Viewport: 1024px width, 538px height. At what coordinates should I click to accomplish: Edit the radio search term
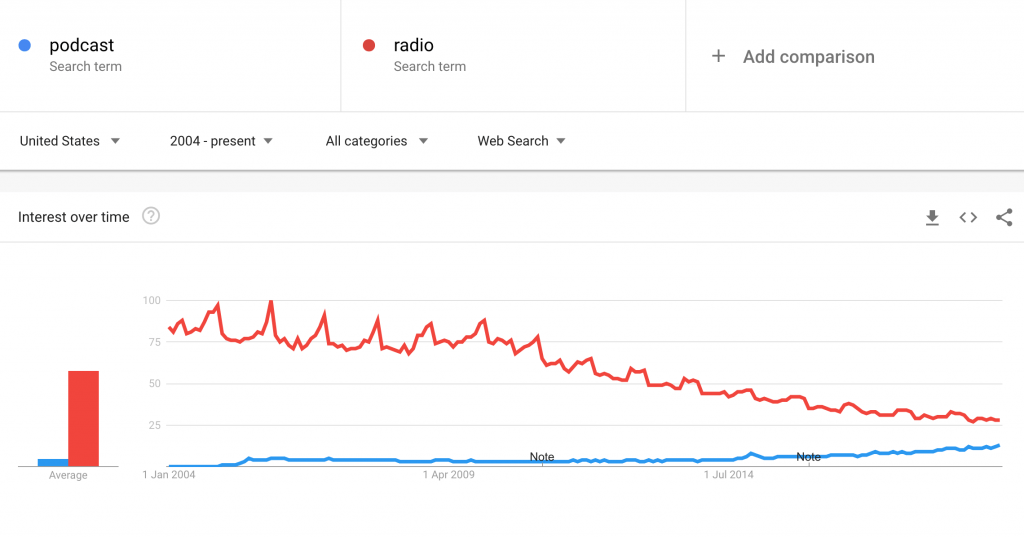click(x=413, y=45)
